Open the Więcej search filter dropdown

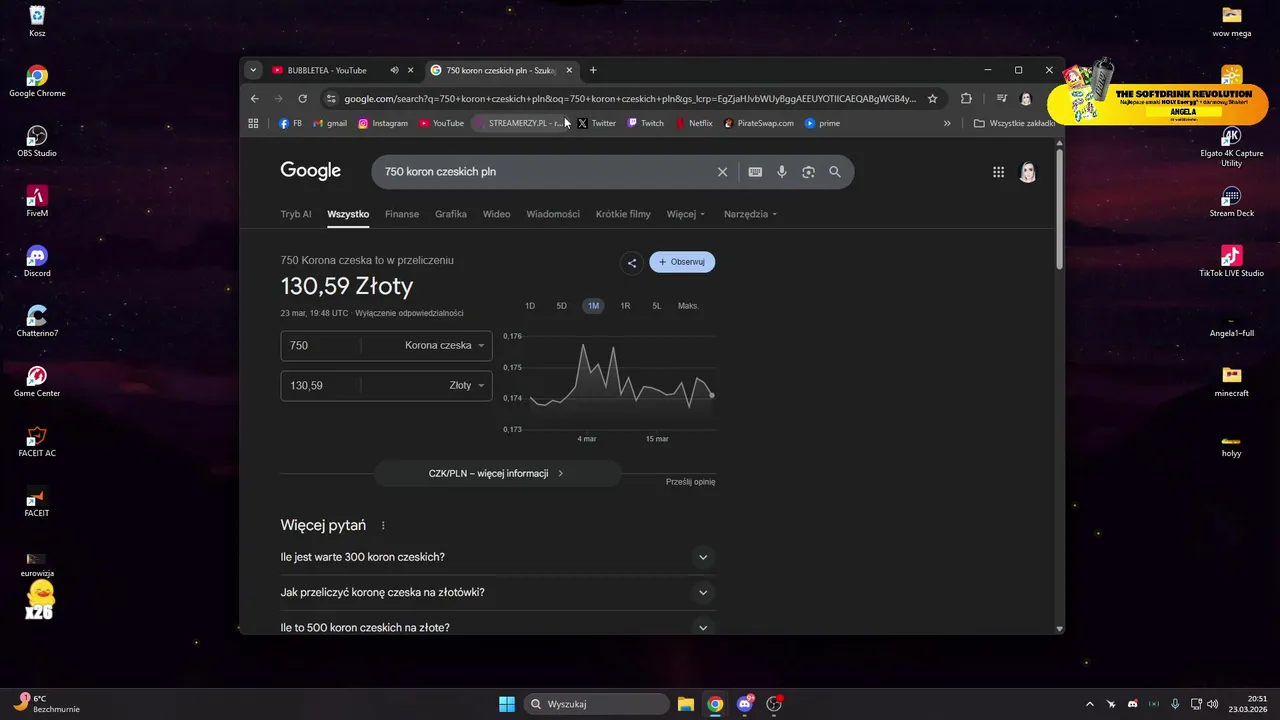tap(686, 214)
